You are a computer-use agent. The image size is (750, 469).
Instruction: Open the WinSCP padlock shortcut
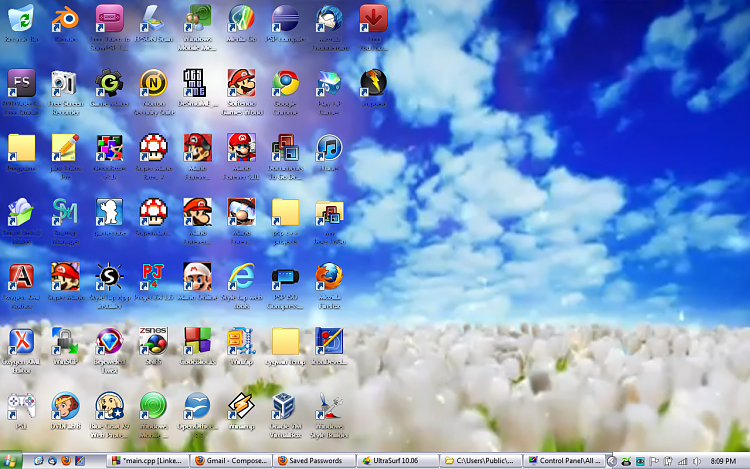point(66,341)
